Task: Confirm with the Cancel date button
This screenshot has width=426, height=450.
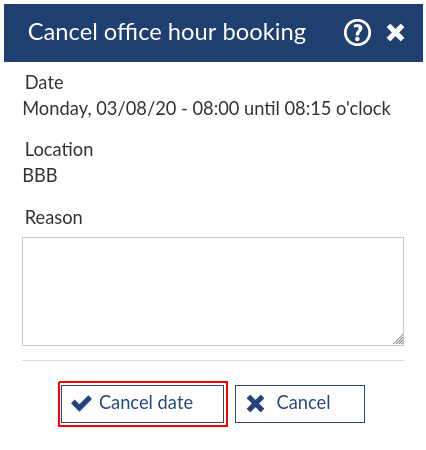Action: (142, 404)
